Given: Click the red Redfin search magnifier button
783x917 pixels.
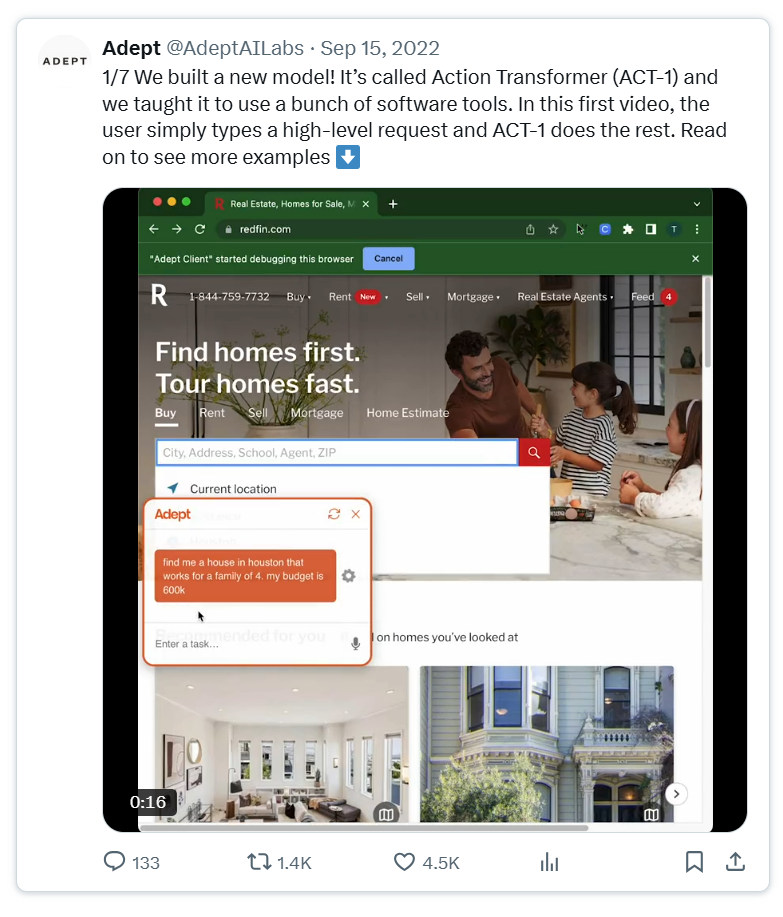Looking at the screenshot, I should pyautogui.click(x=534, y=452).
